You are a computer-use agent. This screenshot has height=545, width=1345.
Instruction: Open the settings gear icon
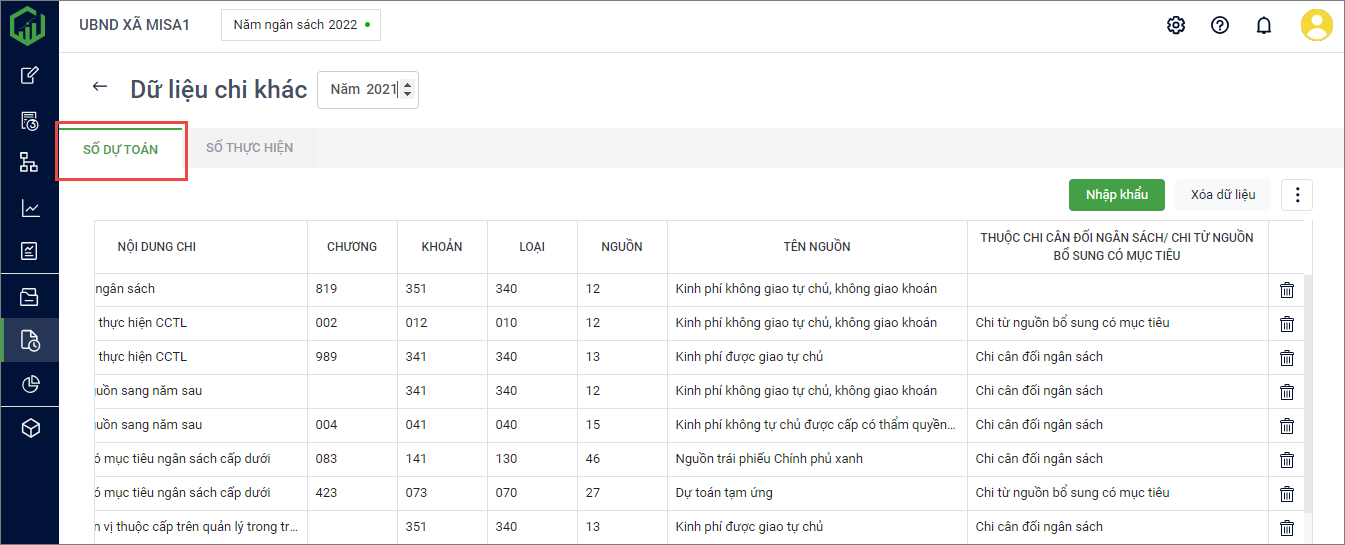tap(1176, 25)
